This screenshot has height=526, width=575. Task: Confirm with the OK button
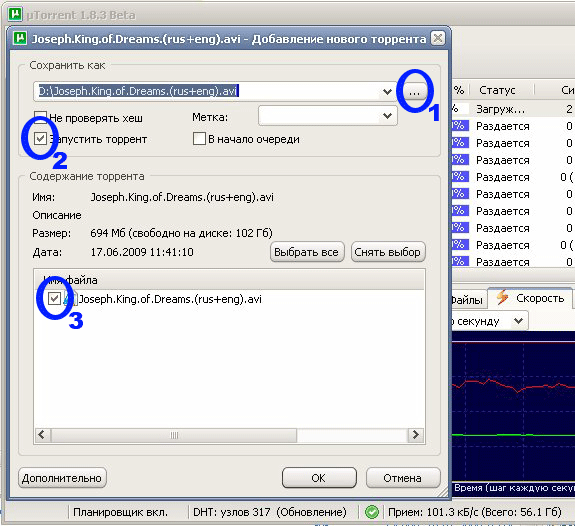click(319, 478)
